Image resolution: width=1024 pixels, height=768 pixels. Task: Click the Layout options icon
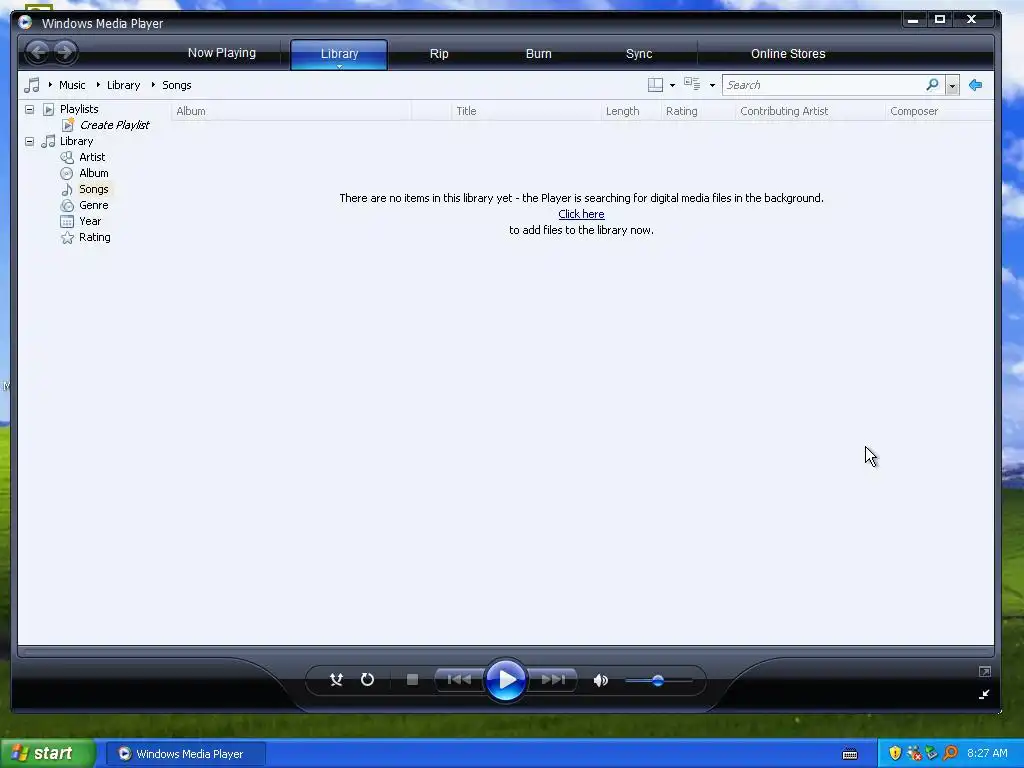655,85
